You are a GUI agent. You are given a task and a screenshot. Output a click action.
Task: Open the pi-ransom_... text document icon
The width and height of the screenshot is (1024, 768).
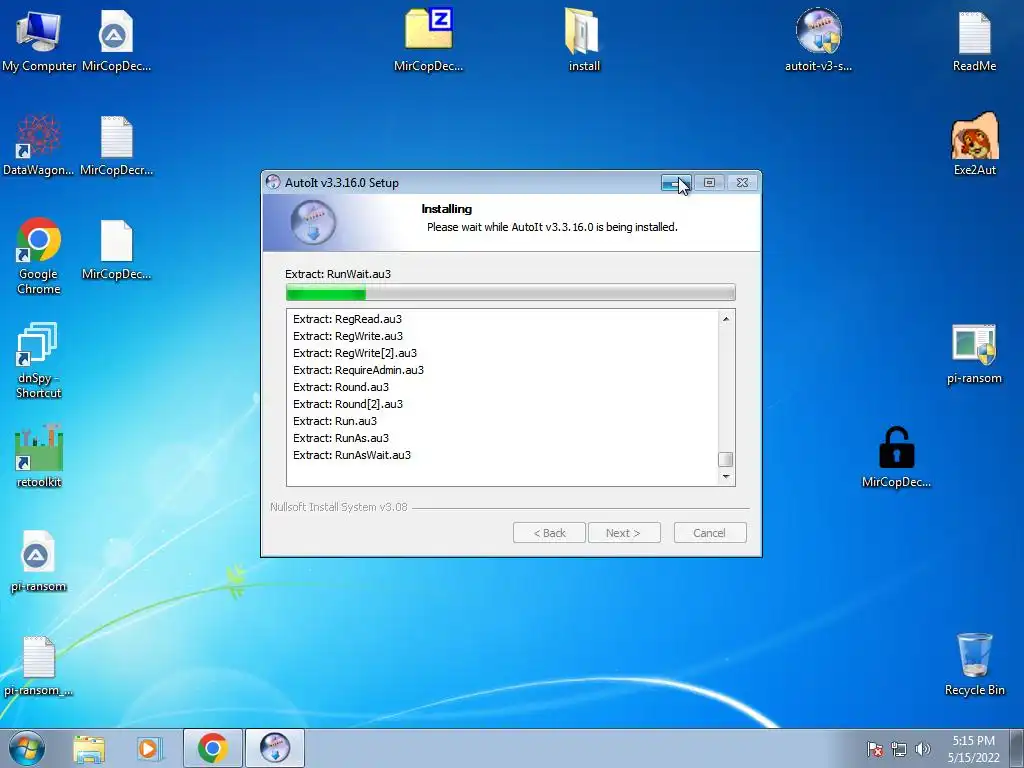[39, 666]
